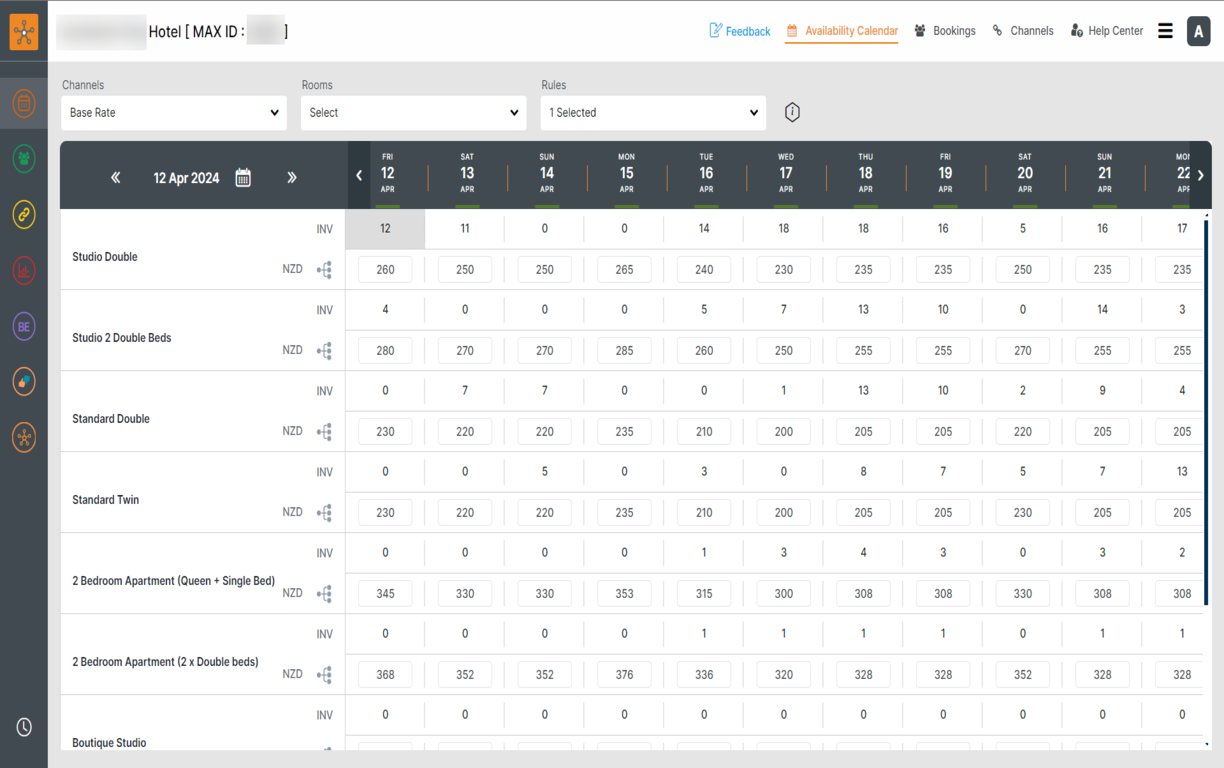
Task: Open rate distribution icon for Standard Twin
Action: 324,513
